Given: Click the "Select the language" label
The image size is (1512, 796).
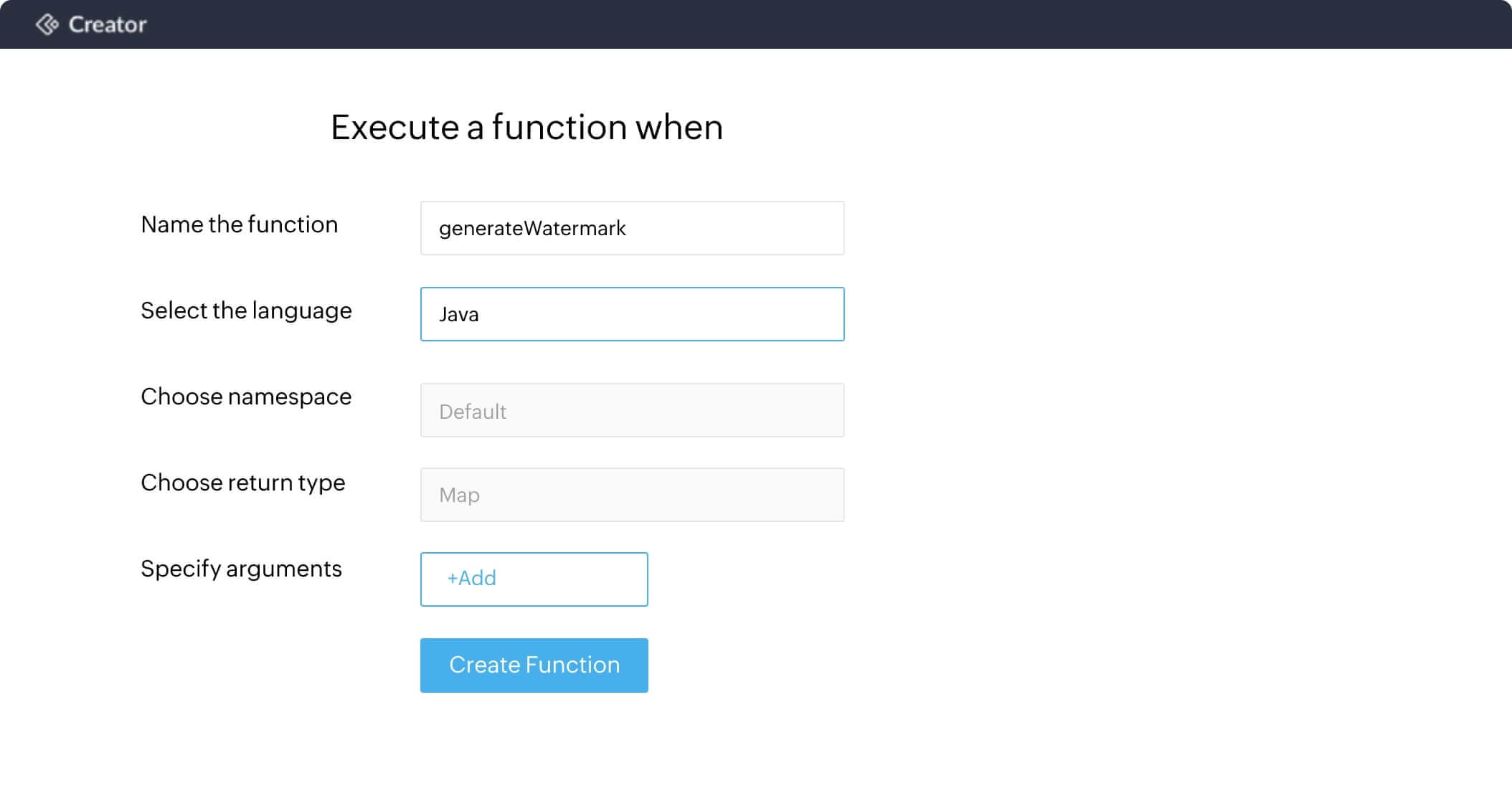Looking at the screenshot, I should 246,311.
